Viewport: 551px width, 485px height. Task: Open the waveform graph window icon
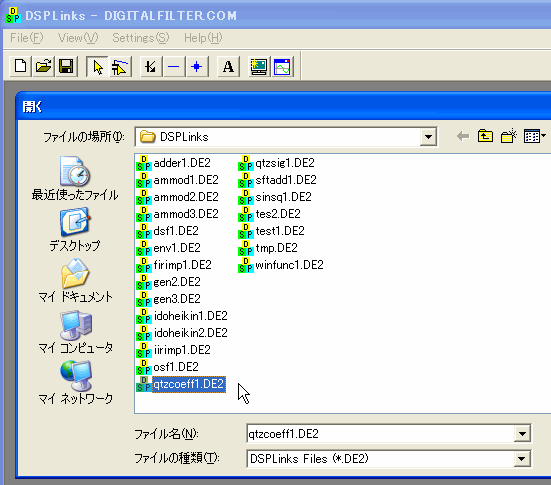(282, 66)
